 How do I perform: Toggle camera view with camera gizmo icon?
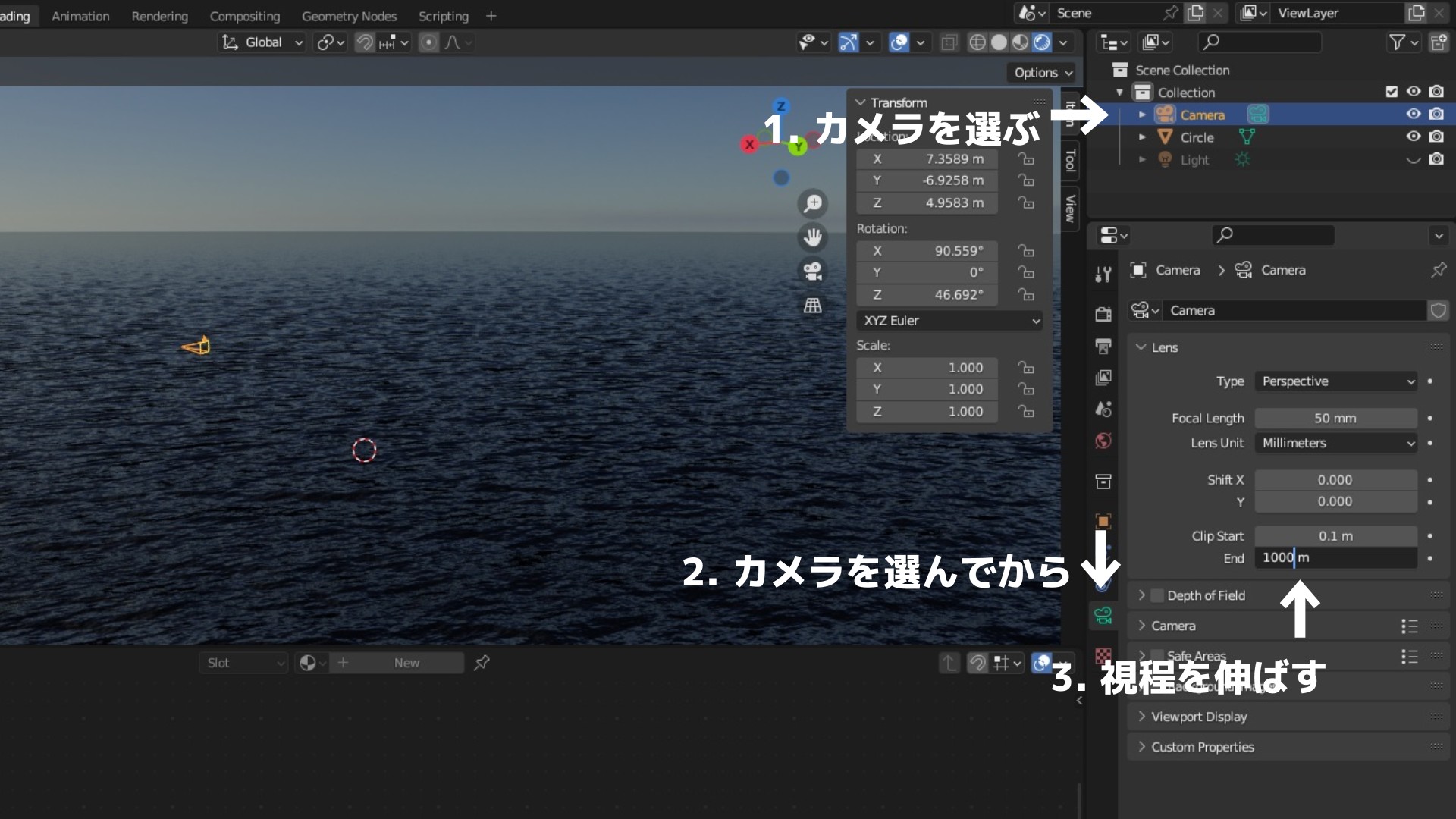pyautogui.click(x=813, y=271)
